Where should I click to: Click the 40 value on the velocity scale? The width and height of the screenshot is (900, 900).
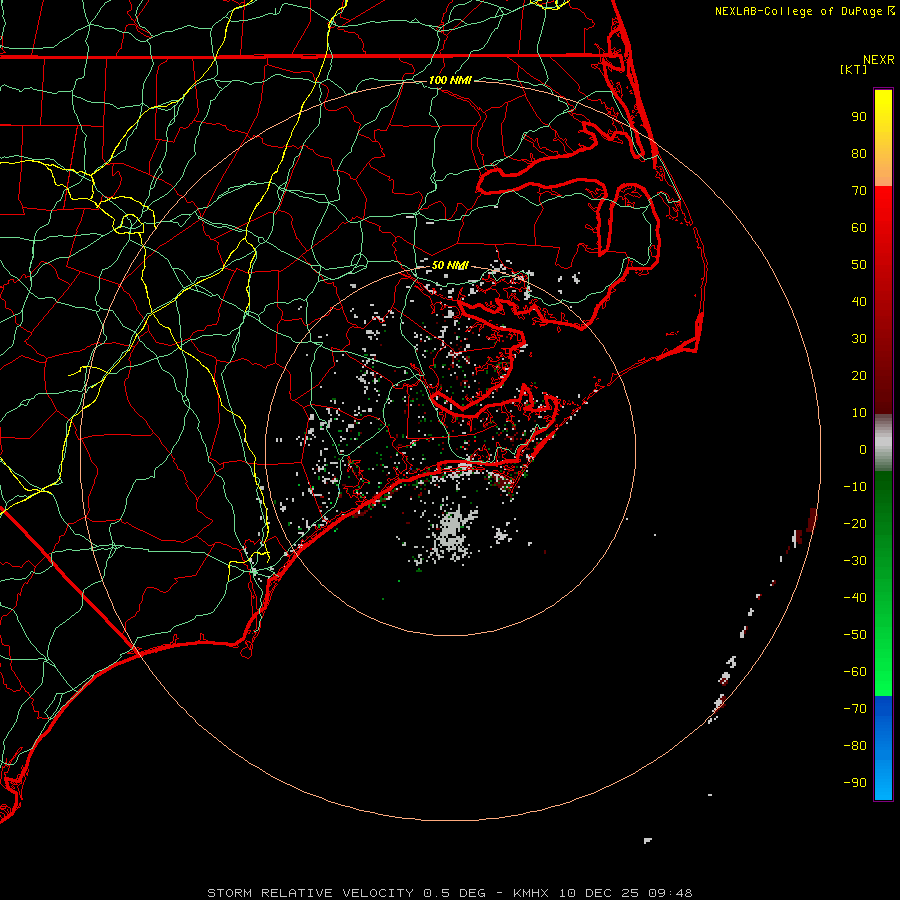[x=859, y=301]
